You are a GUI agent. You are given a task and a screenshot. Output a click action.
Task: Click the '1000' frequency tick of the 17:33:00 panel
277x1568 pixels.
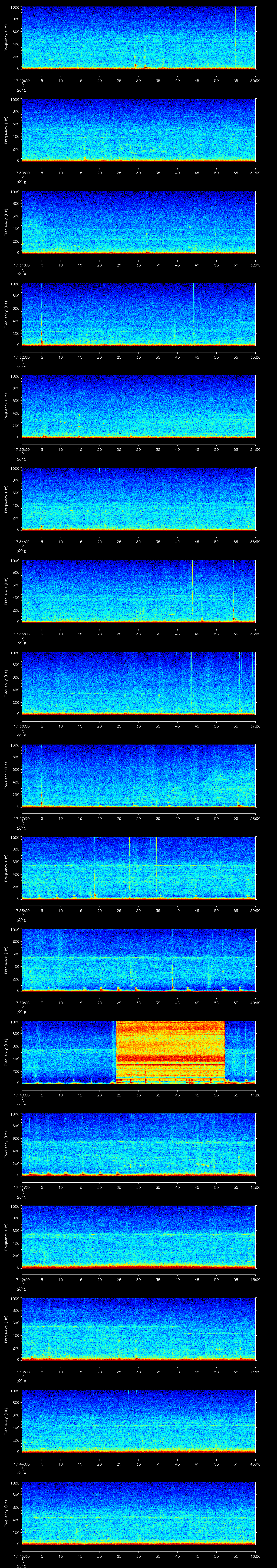pos(15,377)
